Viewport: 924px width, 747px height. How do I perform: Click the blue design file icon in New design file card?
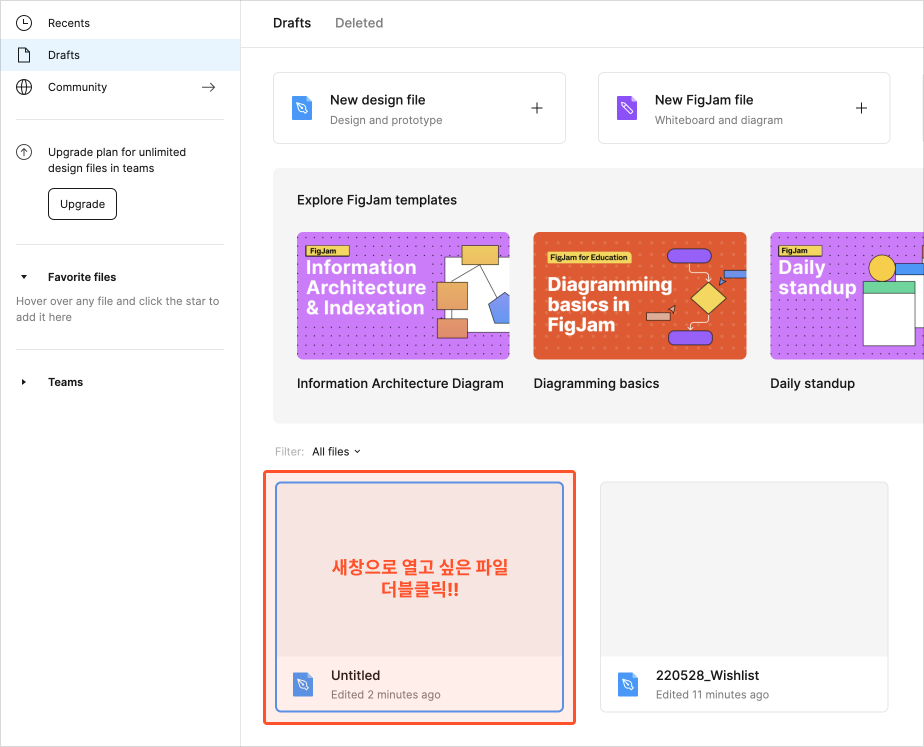pyautogui.click(x=302, y=108)
